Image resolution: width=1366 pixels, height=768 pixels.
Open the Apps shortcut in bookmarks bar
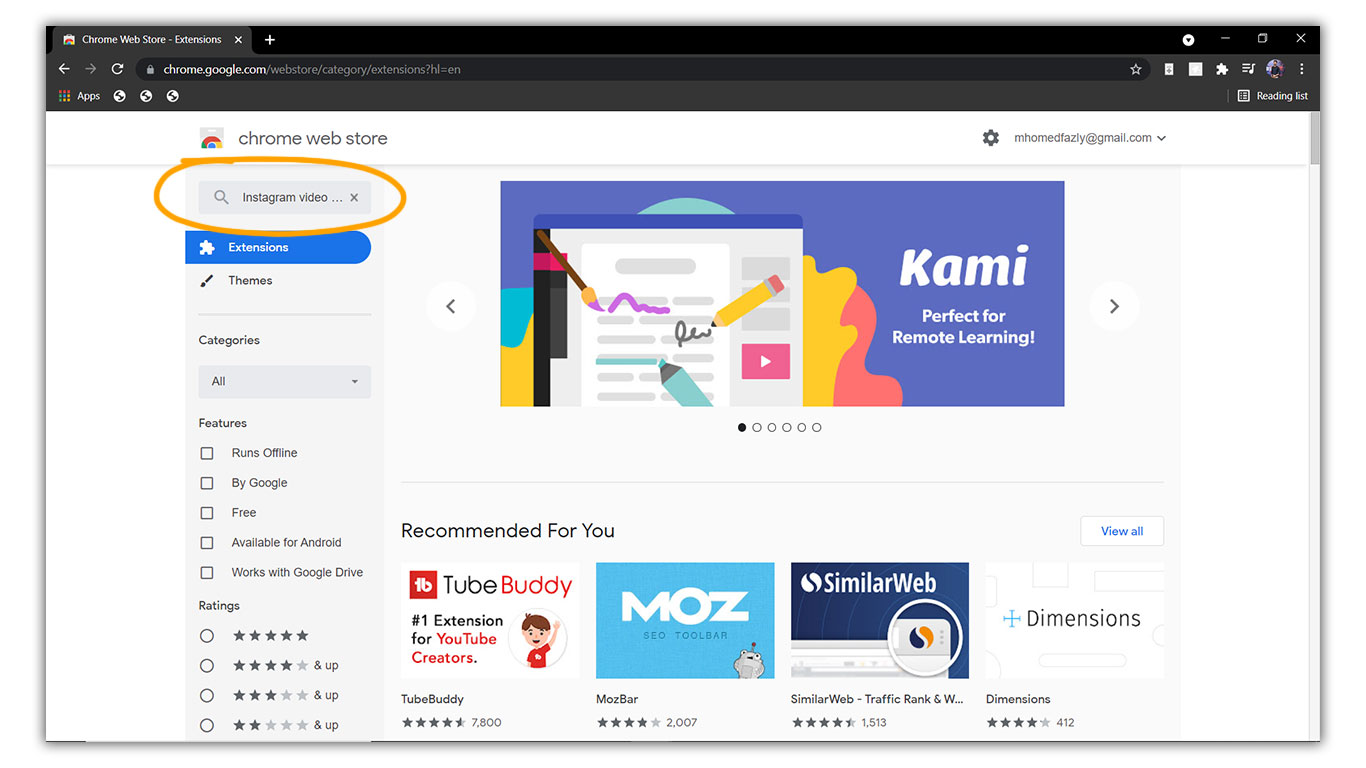click(x=80, y=96)
